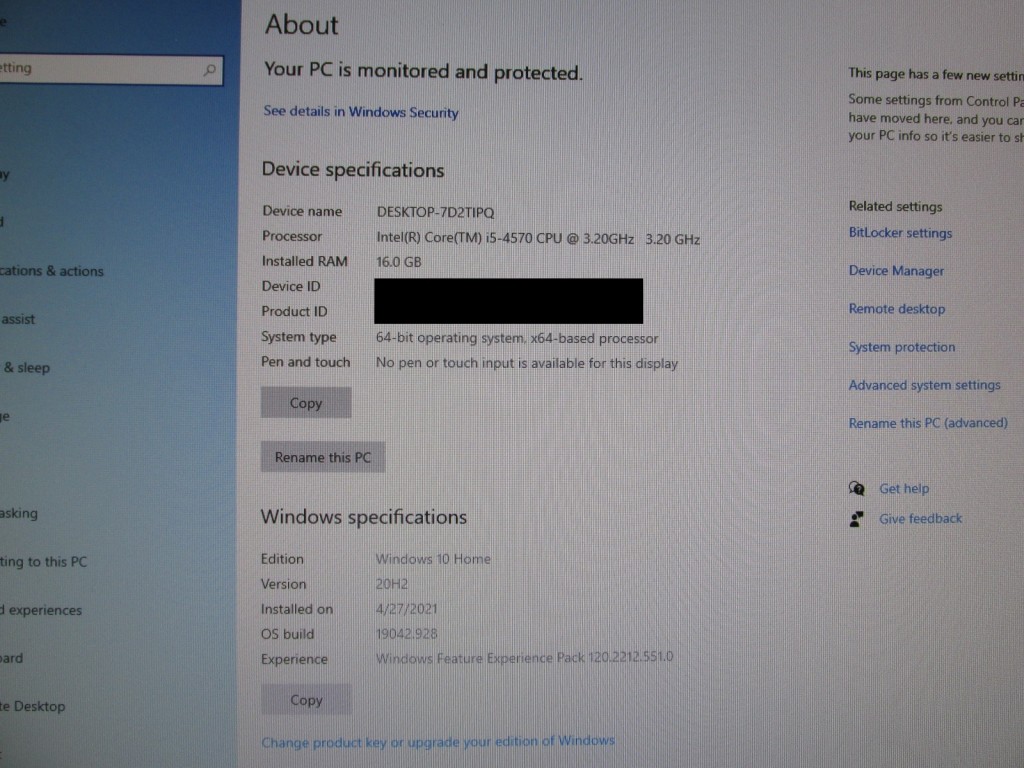Viewport: 1024px width, 768px height.
Task: Click the processor value Intel Core i5-4570
Action: pos(537,238)
